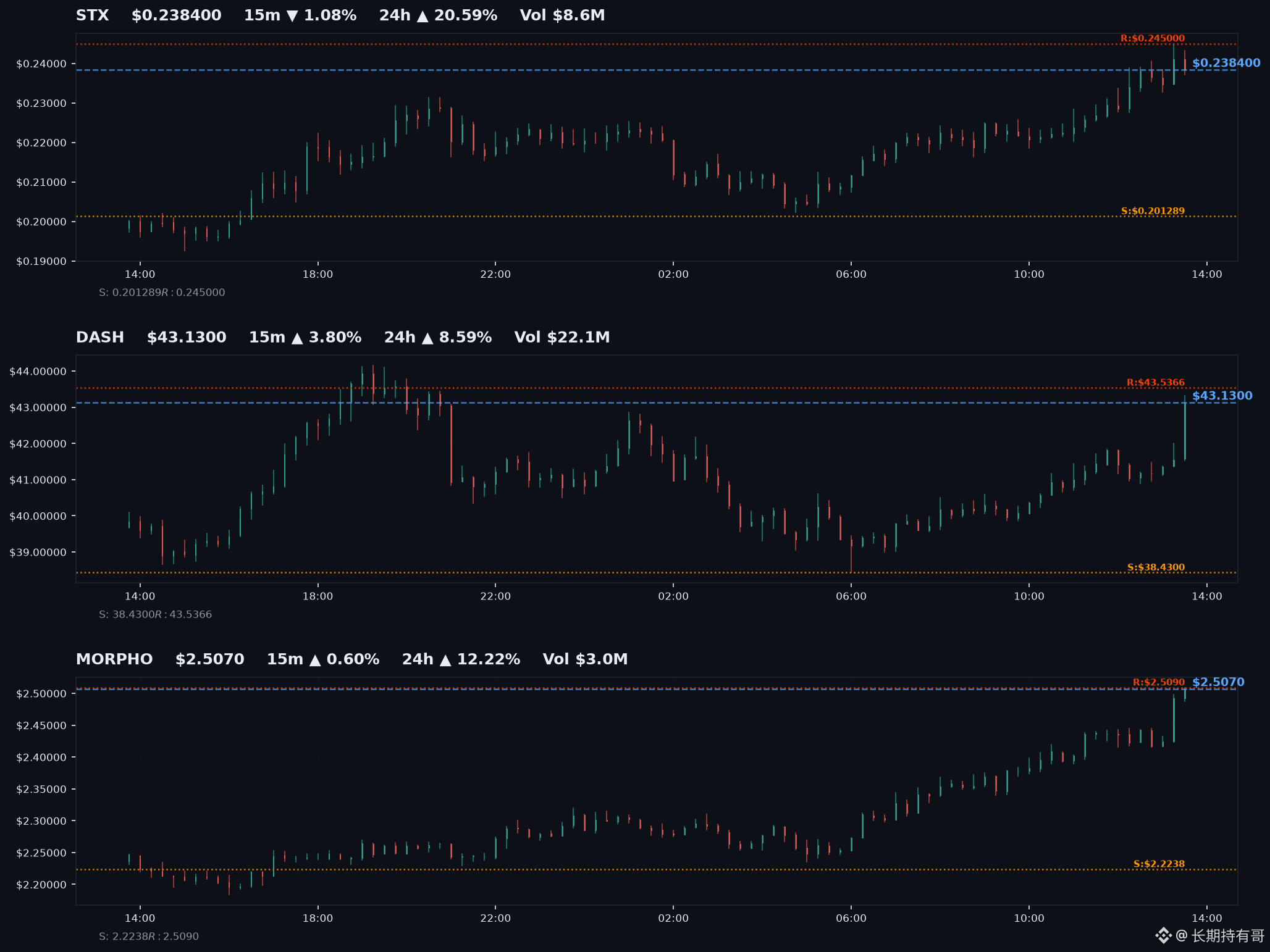The width and height of the screenshot is (1270, 952).
Task: Select the $2.45000 y-axis label
Action: 41,726
